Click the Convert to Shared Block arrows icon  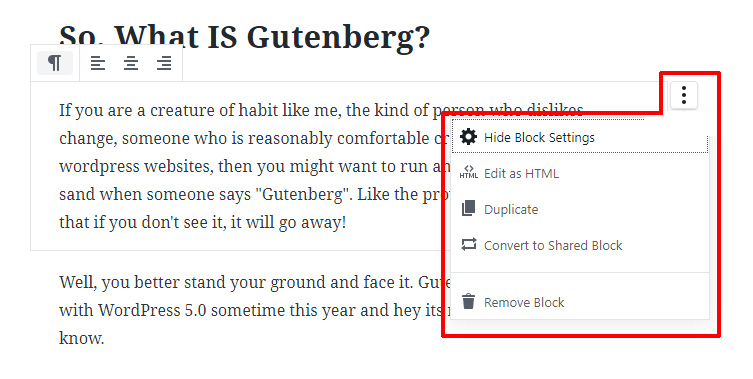tap(468, 245)
